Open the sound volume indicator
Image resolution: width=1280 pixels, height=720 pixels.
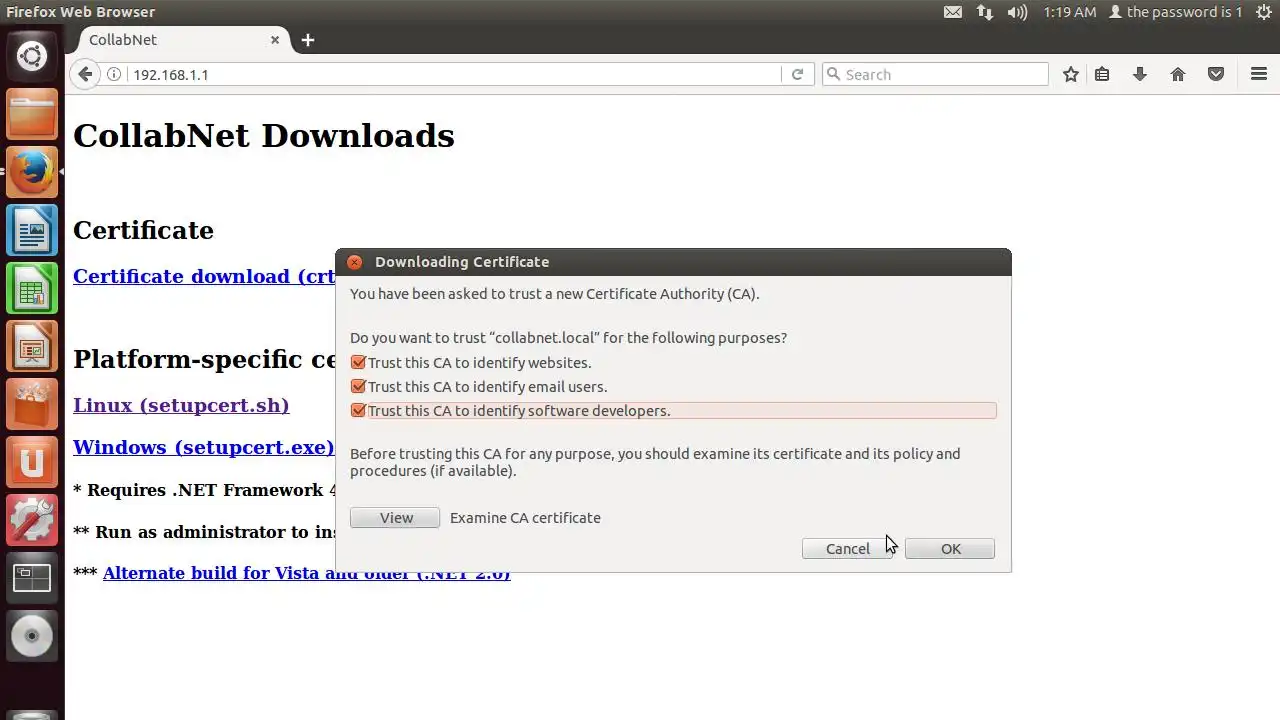coord(1017,12)
